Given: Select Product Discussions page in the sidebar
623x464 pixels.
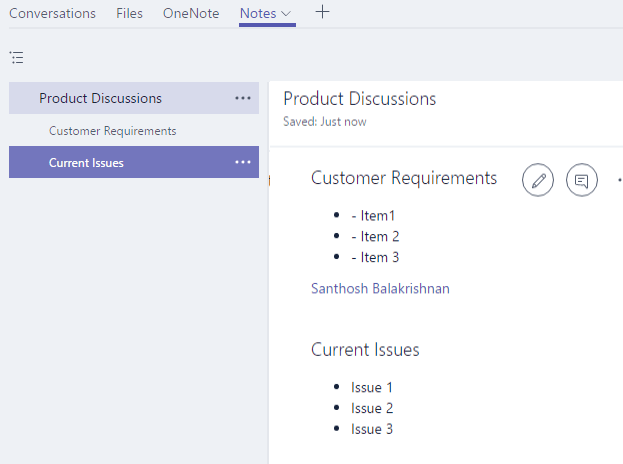Looking at the screenshot, I should (100, 98).
